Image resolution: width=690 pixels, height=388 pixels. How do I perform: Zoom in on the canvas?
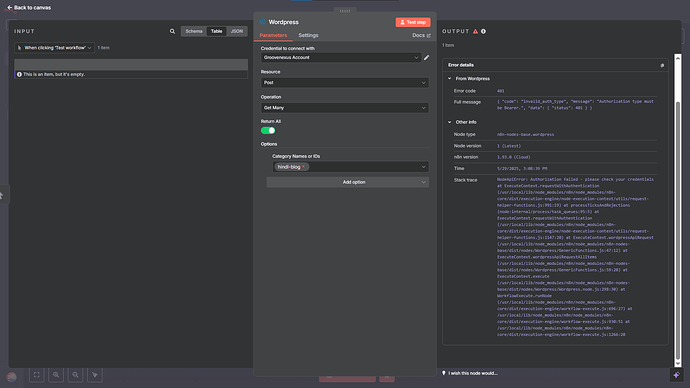56,375
